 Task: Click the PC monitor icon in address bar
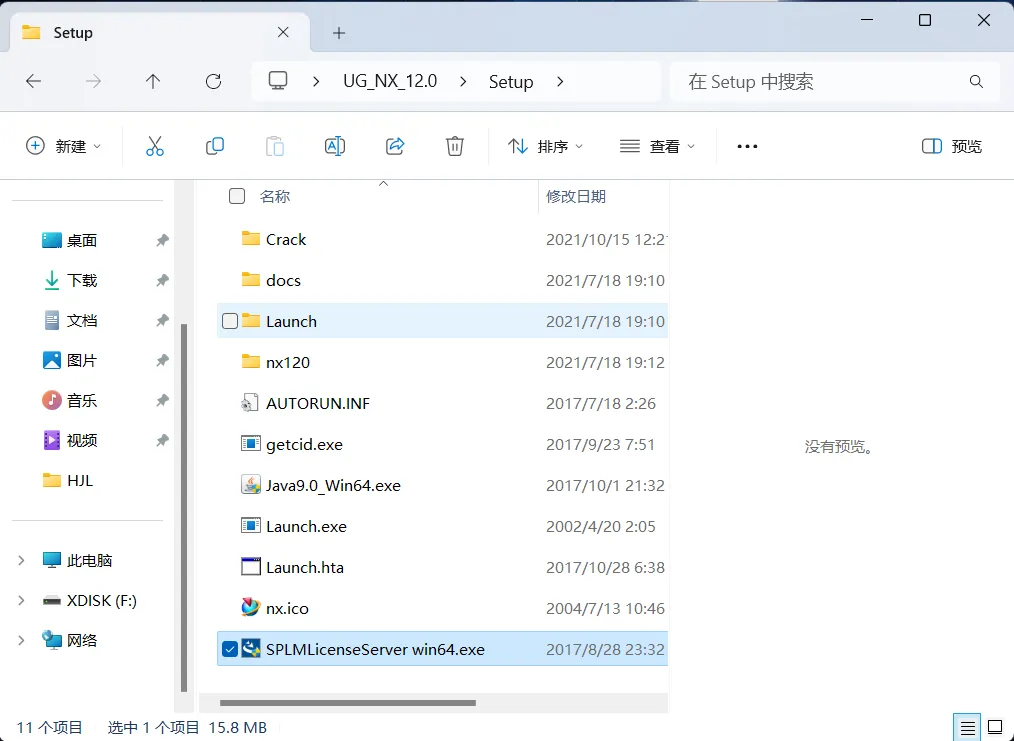pos(278,81)
